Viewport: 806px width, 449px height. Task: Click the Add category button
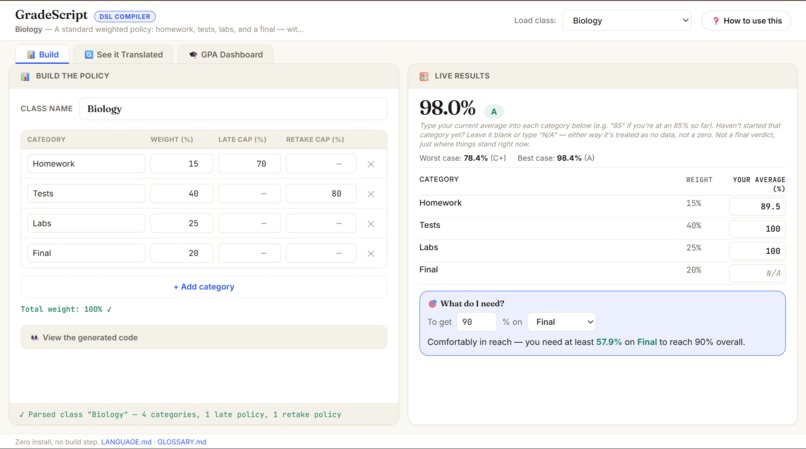204,286
